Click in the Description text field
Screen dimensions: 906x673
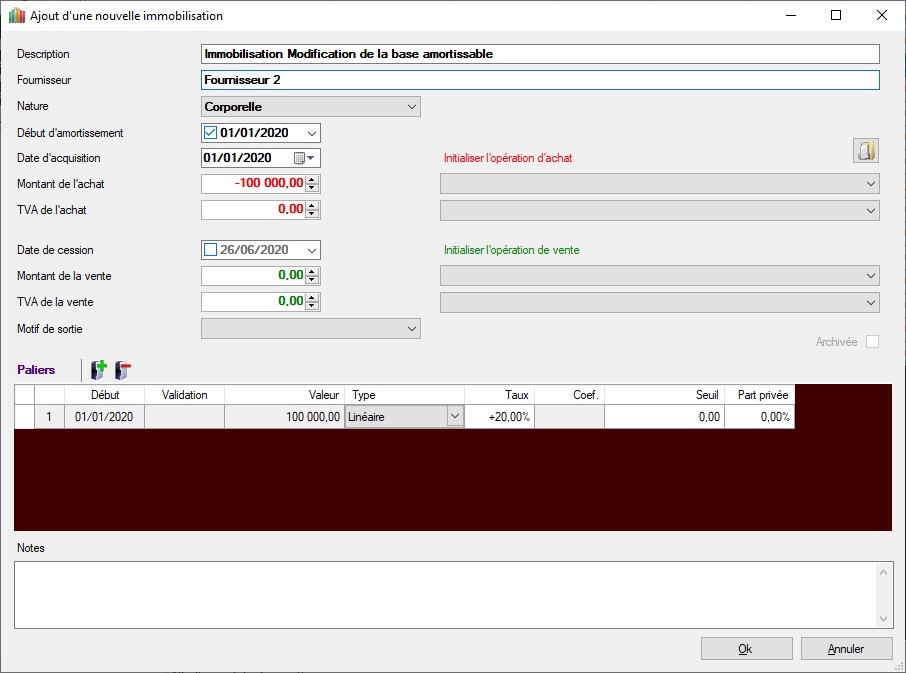point(540,54)
